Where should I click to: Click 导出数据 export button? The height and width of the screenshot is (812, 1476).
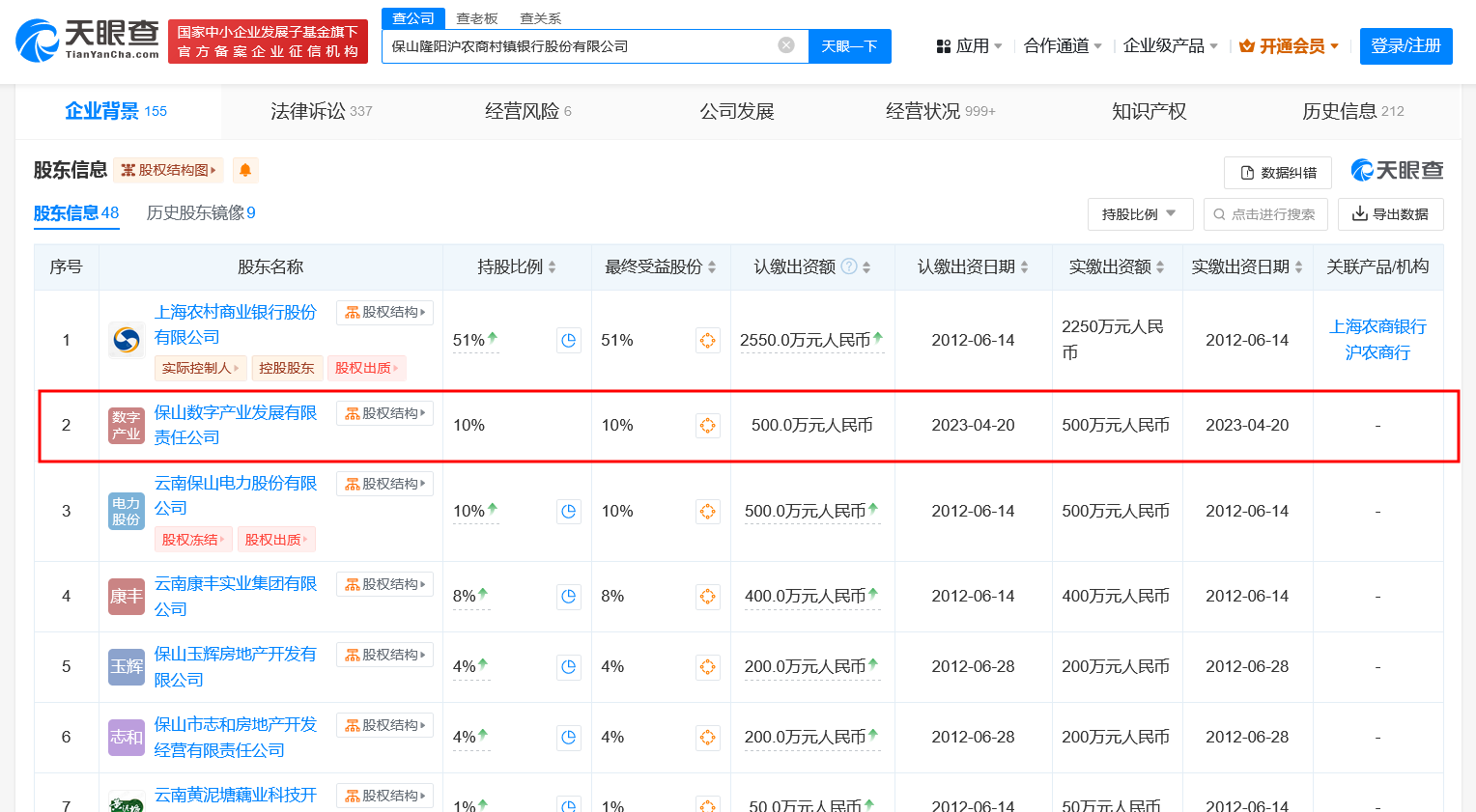click(x=1390, y=214)
